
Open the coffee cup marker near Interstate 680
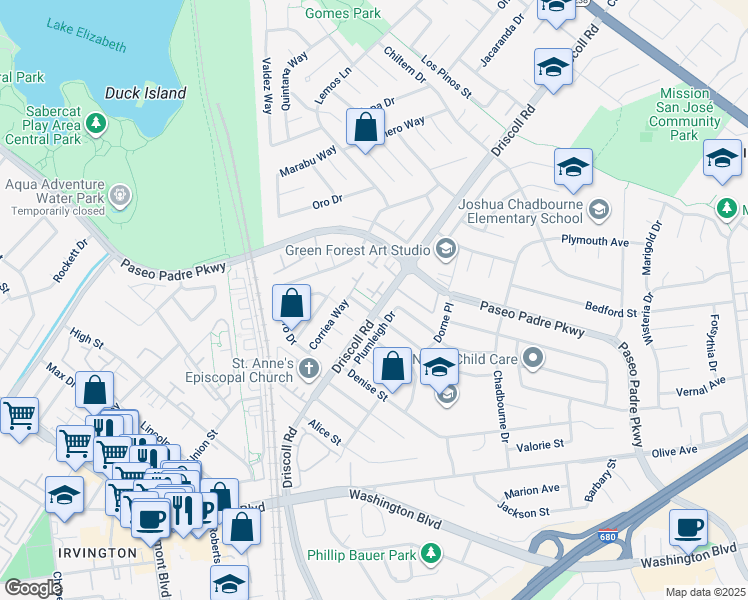pos(687,528)
